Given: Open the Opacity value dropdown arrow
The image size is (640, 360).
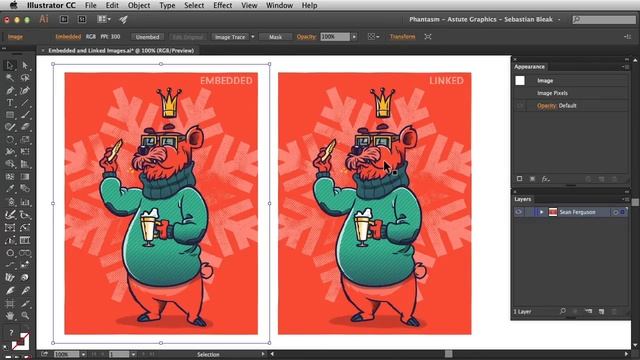Looking at the screenshot, I should pos(354,37).
